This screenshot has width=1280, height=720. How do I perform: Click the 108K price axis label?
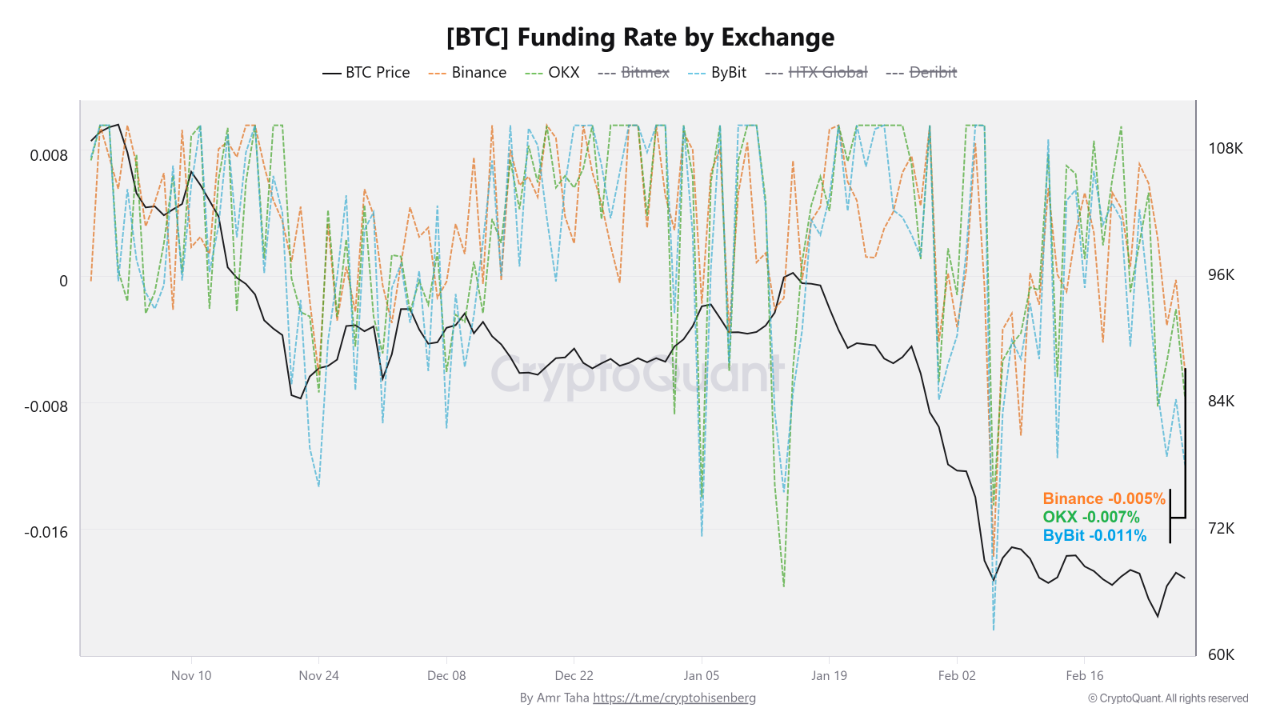[x=1225, y=148]
